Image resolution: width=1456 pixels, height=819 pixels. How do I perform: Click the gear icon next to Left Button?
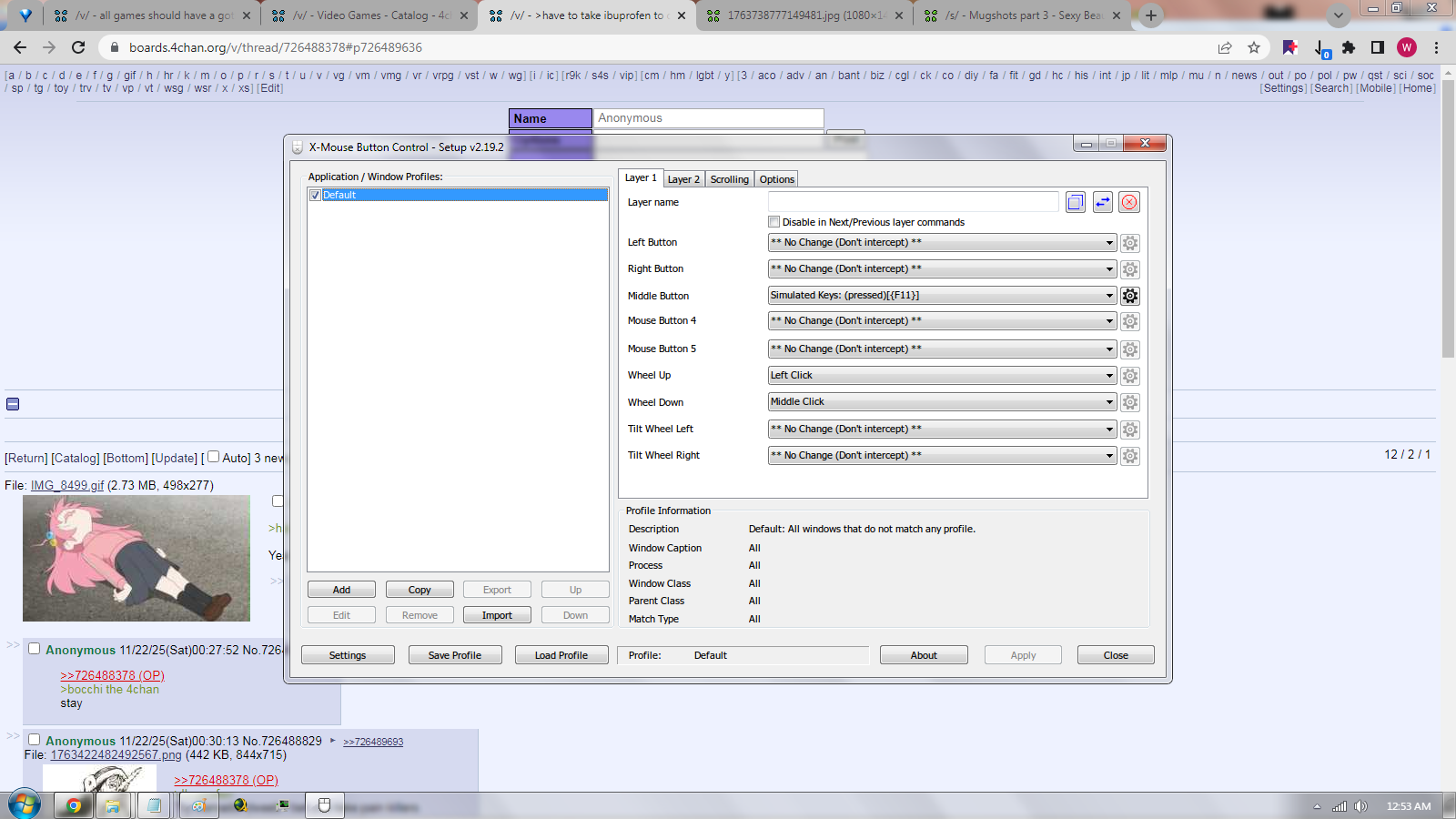1130,243
